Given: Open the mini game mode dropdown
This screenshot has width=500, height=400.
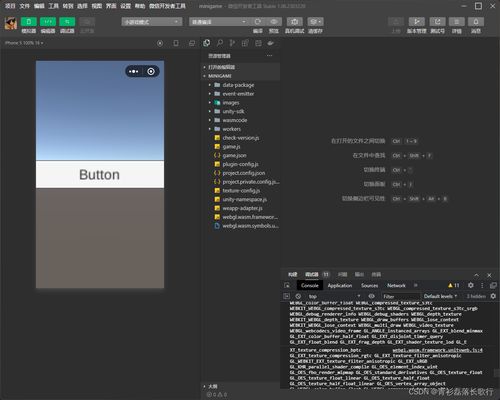Looking at the screenshot, I should coord(152,22).
